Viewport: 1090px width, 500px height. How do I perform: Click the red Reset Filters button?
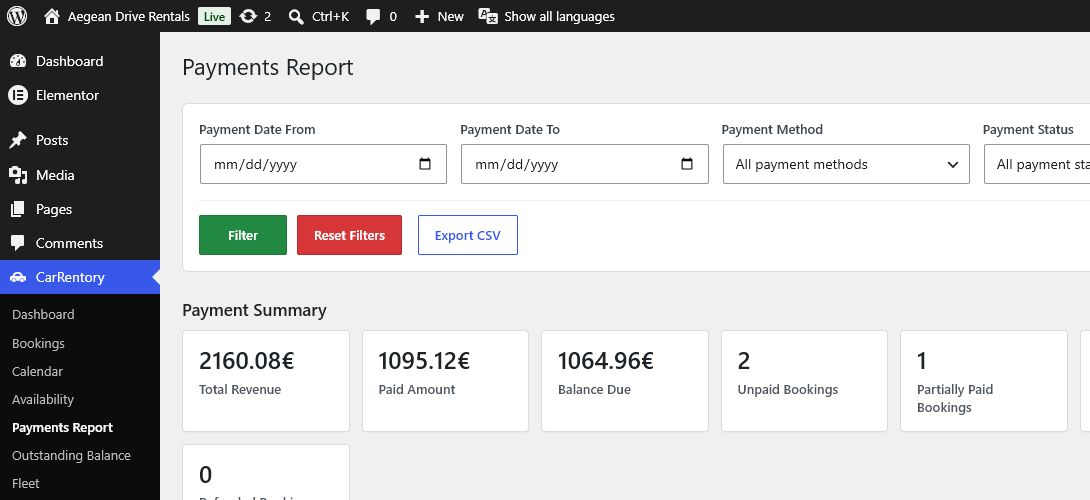tap(349, 235)
